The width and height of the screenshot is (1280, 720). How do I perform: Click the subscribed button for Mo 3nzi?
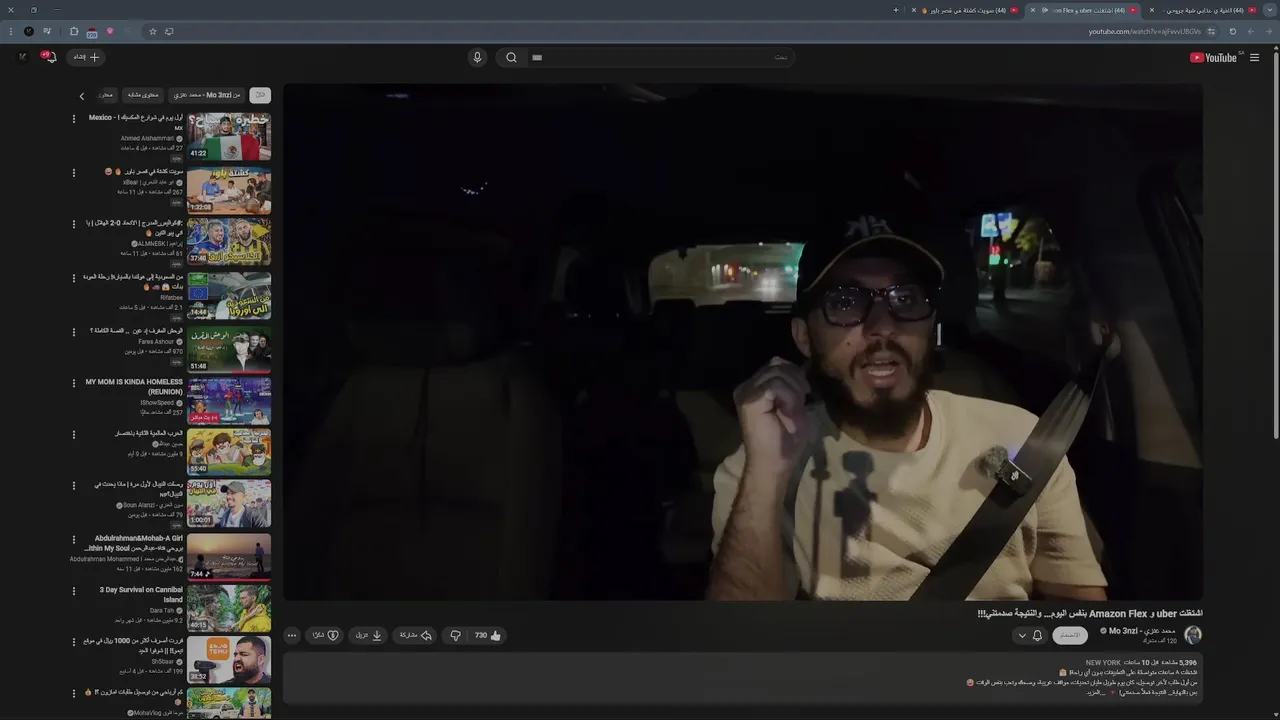(x=1070, y=635)
